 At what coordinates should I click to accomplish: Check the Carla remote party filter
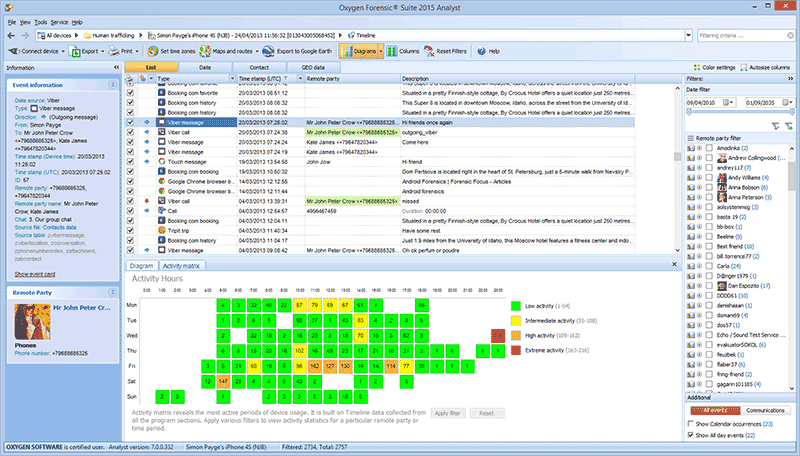709,266
